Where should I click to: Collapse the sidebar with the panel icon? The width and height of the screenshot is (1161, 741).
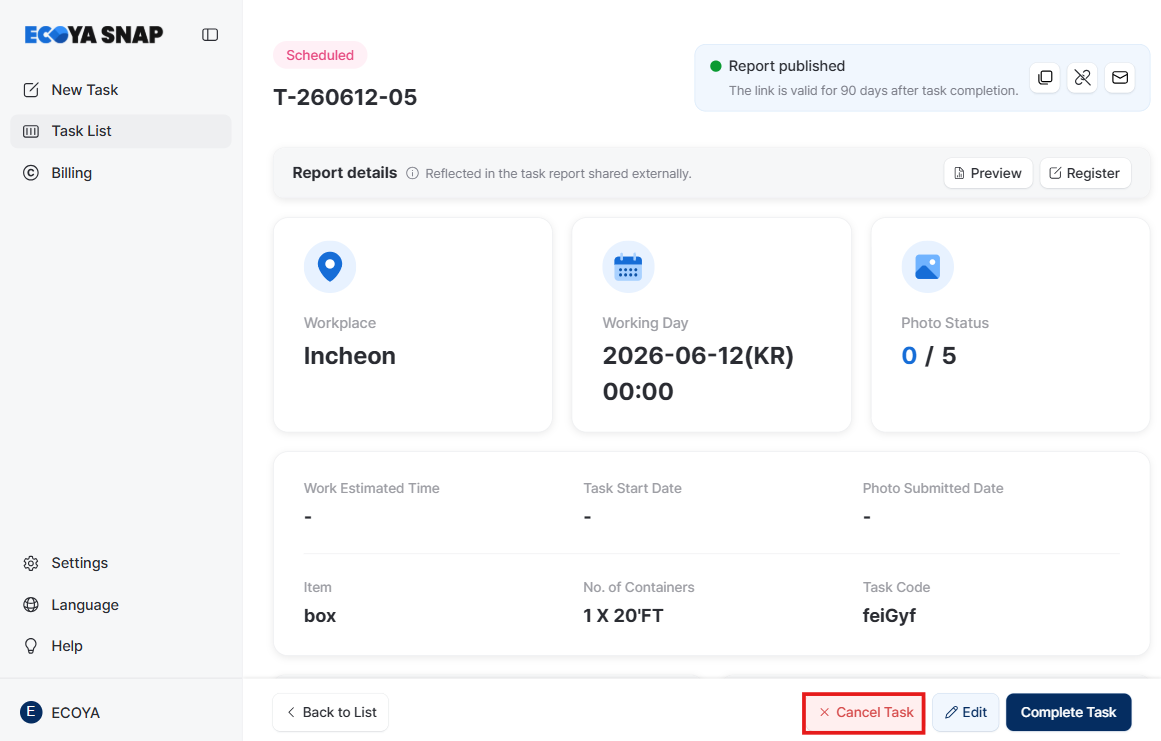tap(210, 35)
